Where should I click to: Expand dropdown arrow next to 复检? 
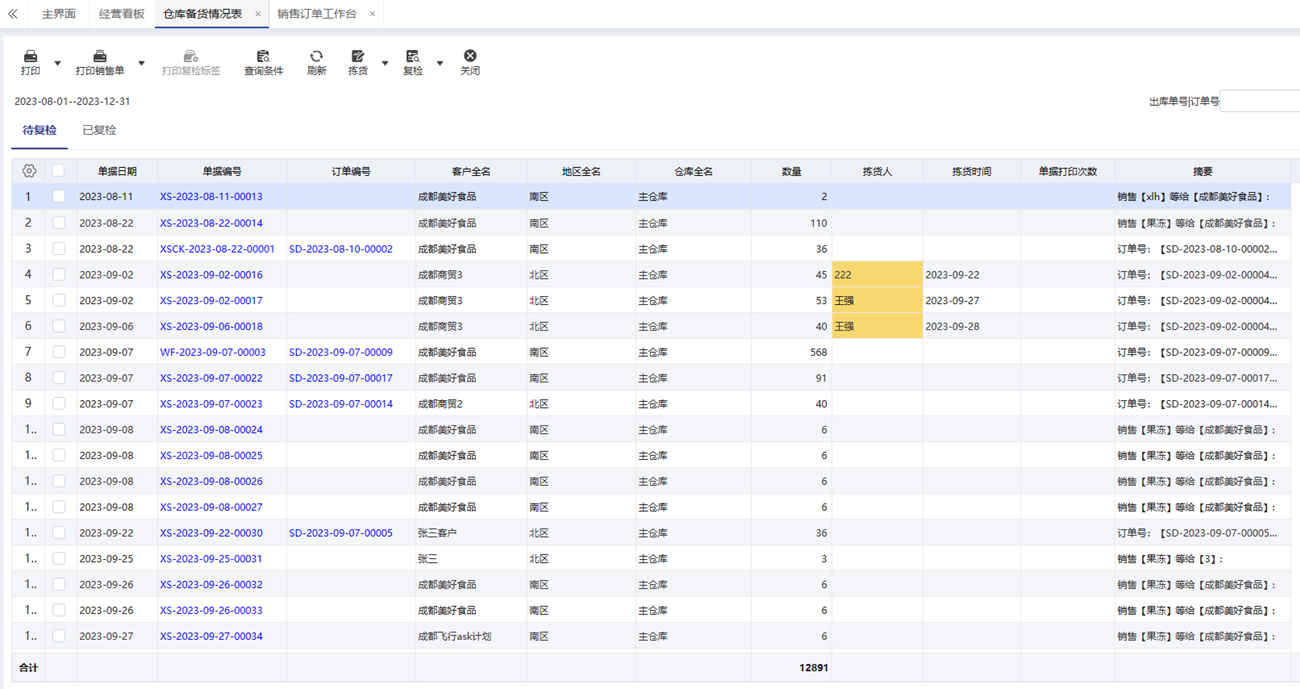coord(439,64)
